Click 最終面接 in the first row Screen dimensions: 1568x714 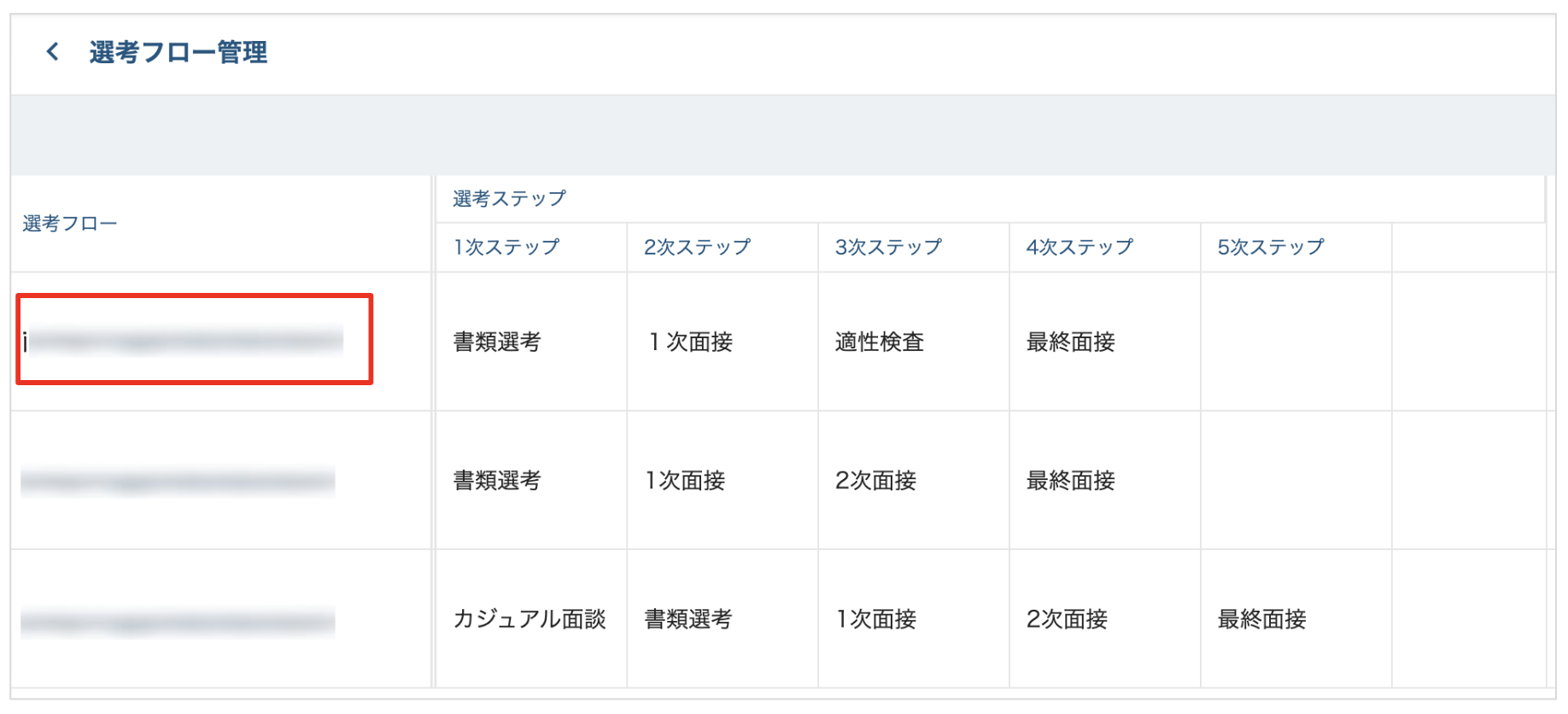click(x=1071, y=342)
